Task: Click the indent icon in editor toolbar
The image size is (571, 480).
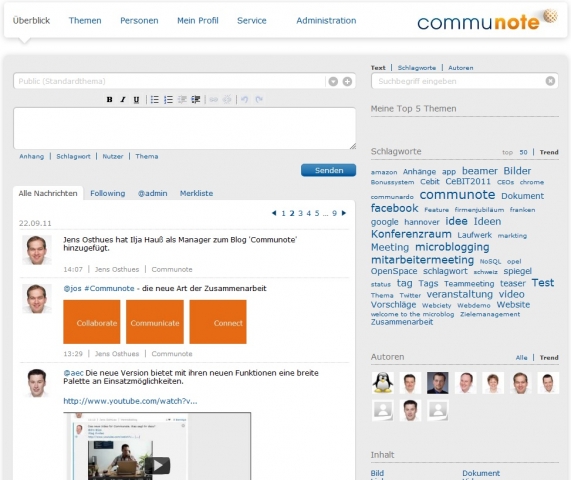Action: (x=196, y=99)
